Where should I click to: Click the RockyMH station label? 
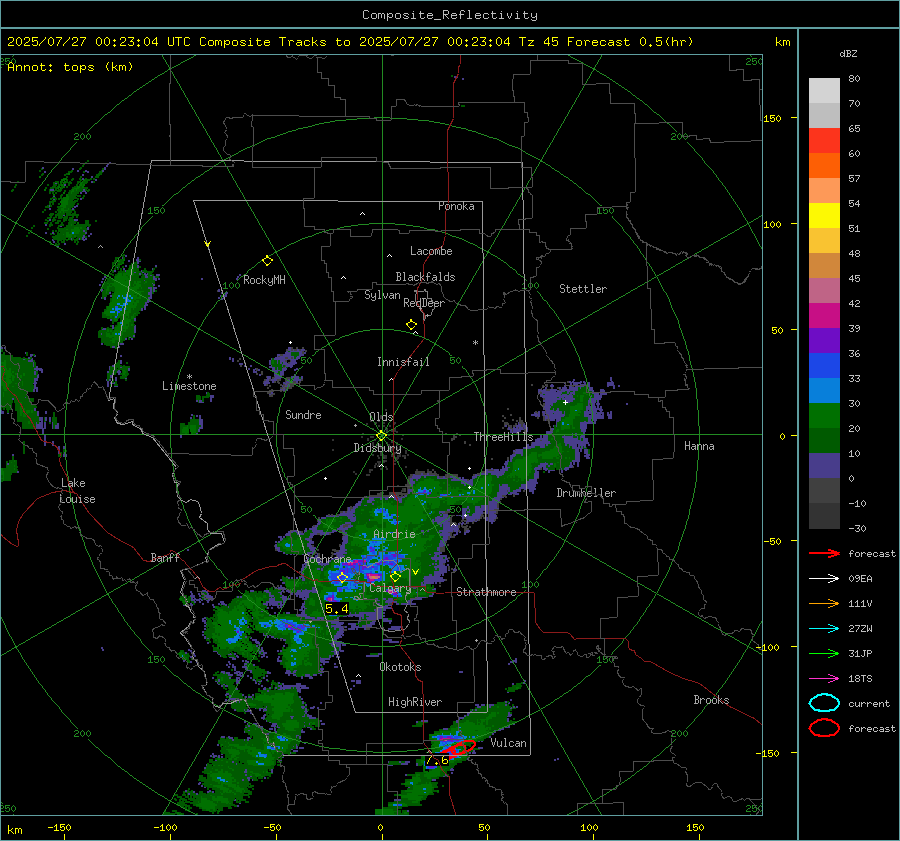[x=264, y=280]
